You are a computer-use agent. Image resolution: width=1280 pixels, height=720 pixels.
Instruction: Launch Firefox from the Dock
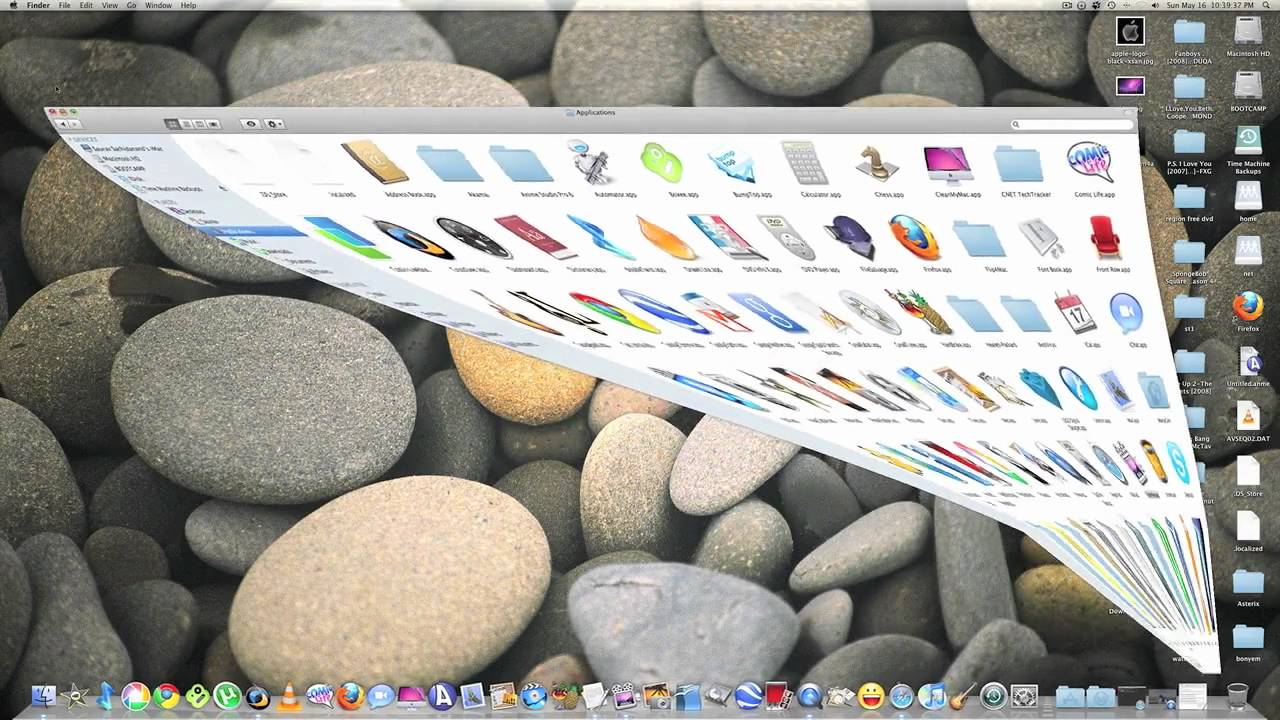click(x=350, y=696)
